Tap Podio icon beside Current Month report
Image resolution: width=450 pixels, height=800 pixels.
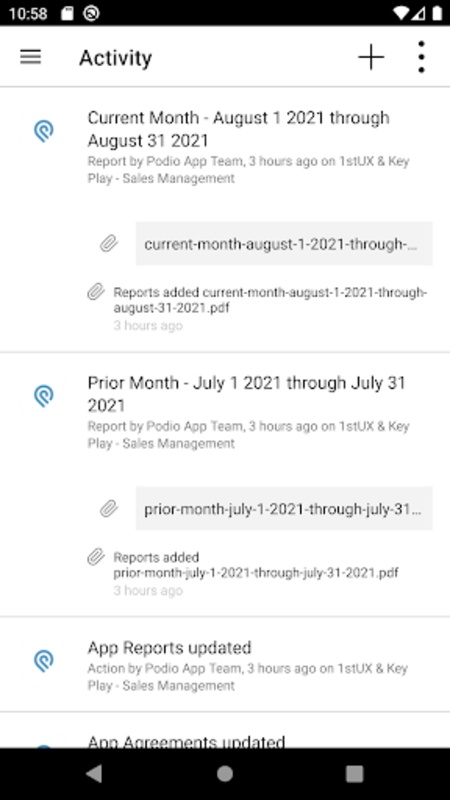(44, 131)
